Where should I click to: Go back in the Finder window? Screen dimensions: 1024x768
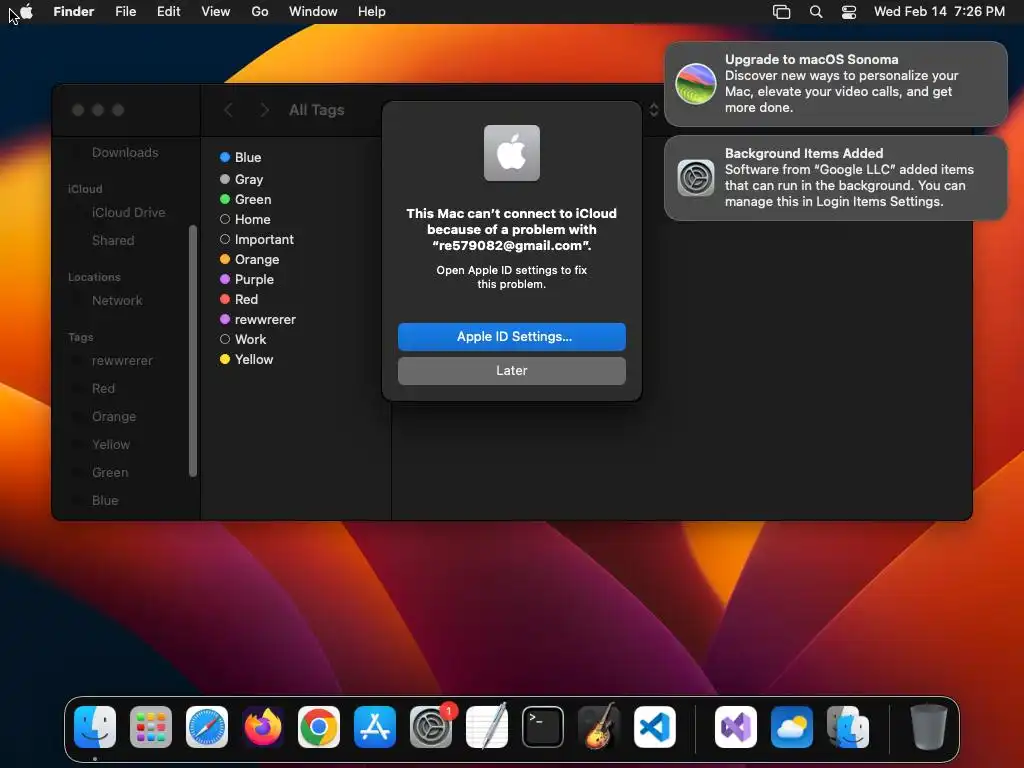pos(228,110)
